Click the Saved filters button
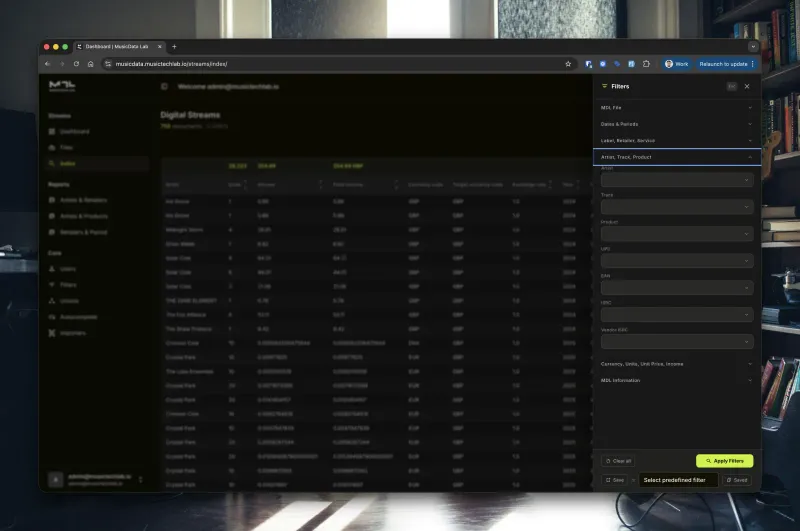 pyautogui.click(x=737, y=480)
